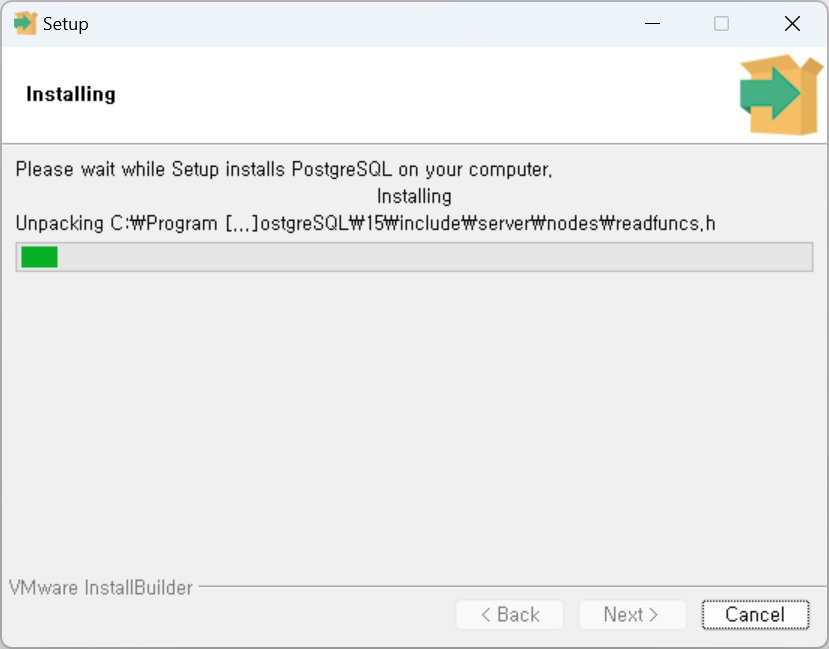Image resolution: width=829 pixels, height=649 pixels.
Task: Click the Setup icon in title bar
Action: pyautogui.click(x=25, y=23)
